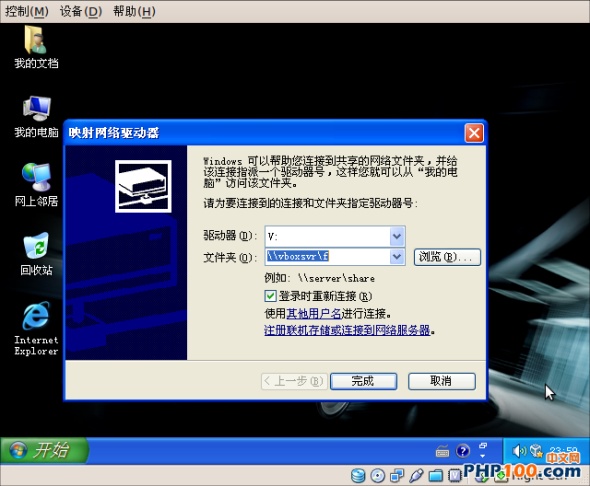590x486 pixels.
Task: Open the 设备(D) menu
Action: (81, 12)
